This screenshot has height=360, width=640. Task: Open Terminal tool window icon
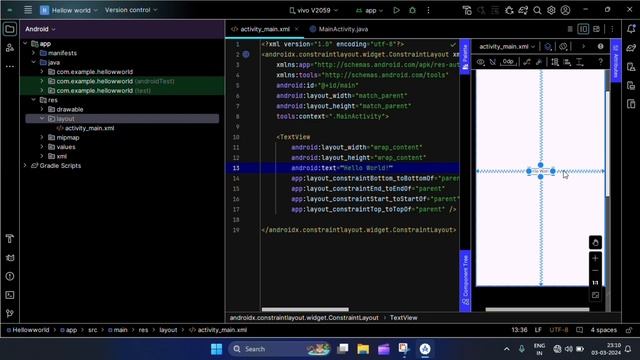pyautogui.click(x=10, y=295)
